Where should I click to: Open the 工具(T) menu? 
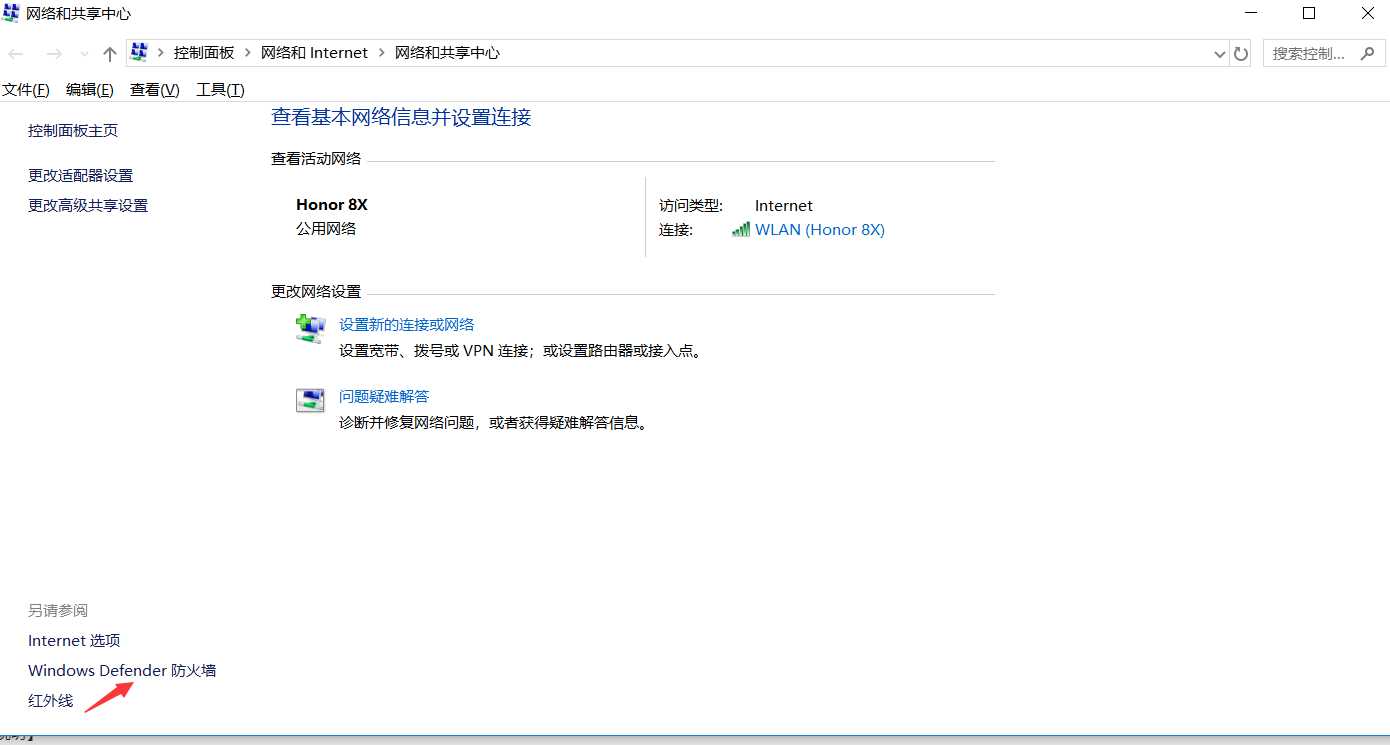pyautogui.click(x=220, y=90)
